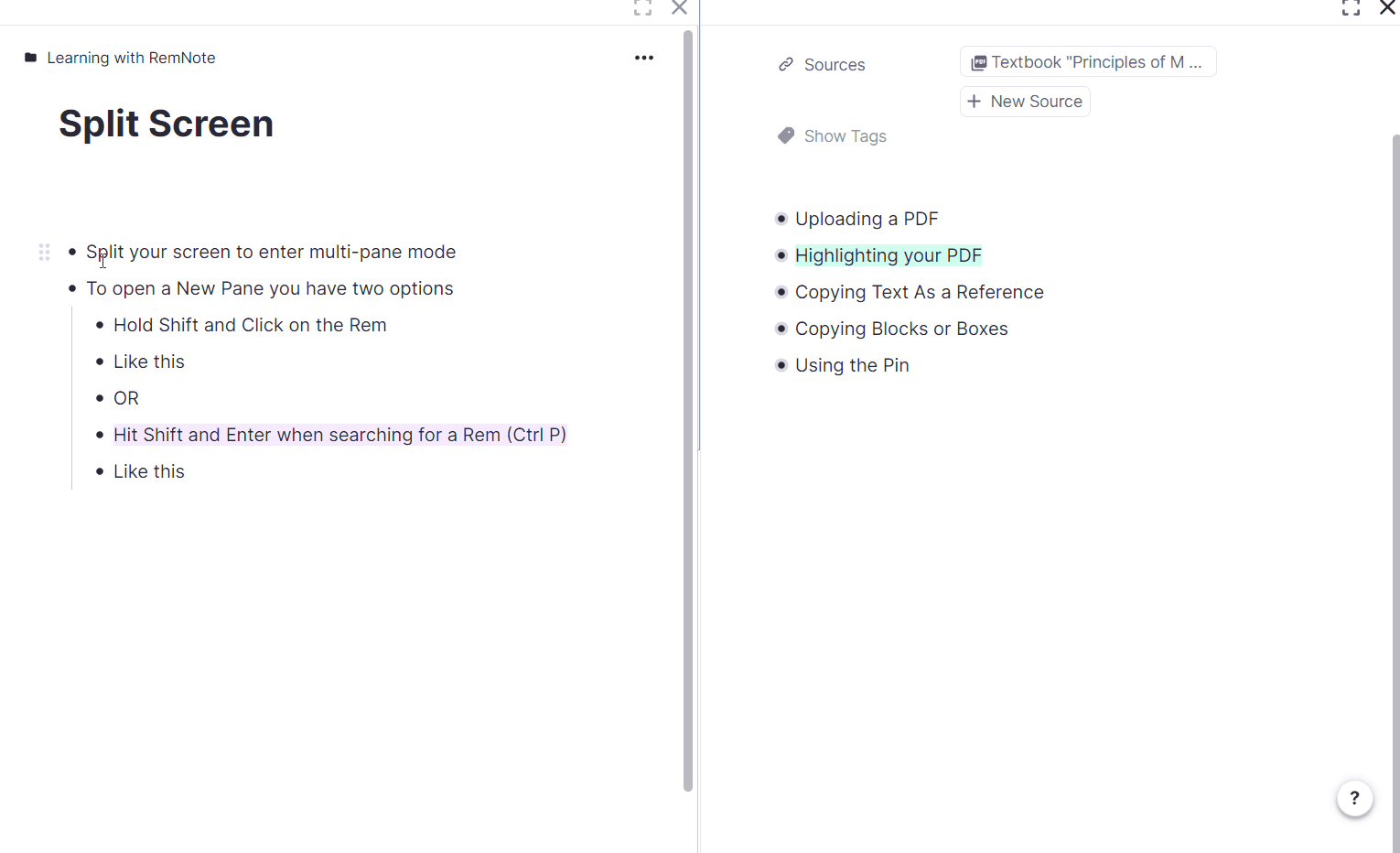Click the drag handle beside first bullet
This screenshot has width=1400, height=853.
pos(44,252)
